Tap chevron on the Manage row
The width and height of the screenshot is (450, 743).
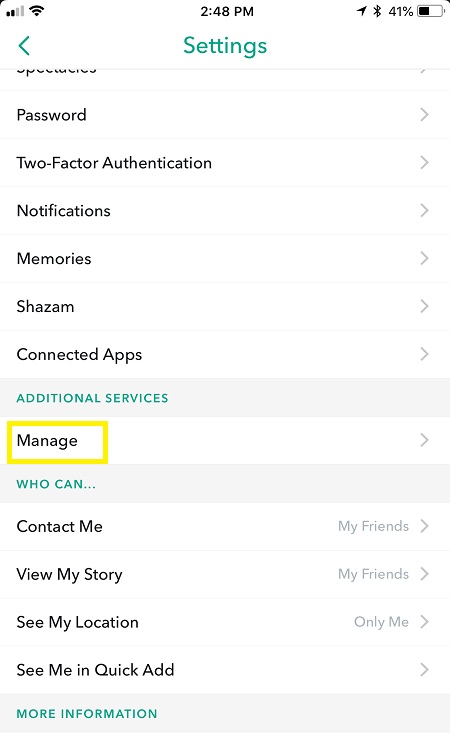pyautogui.click(x=424, y=440)
